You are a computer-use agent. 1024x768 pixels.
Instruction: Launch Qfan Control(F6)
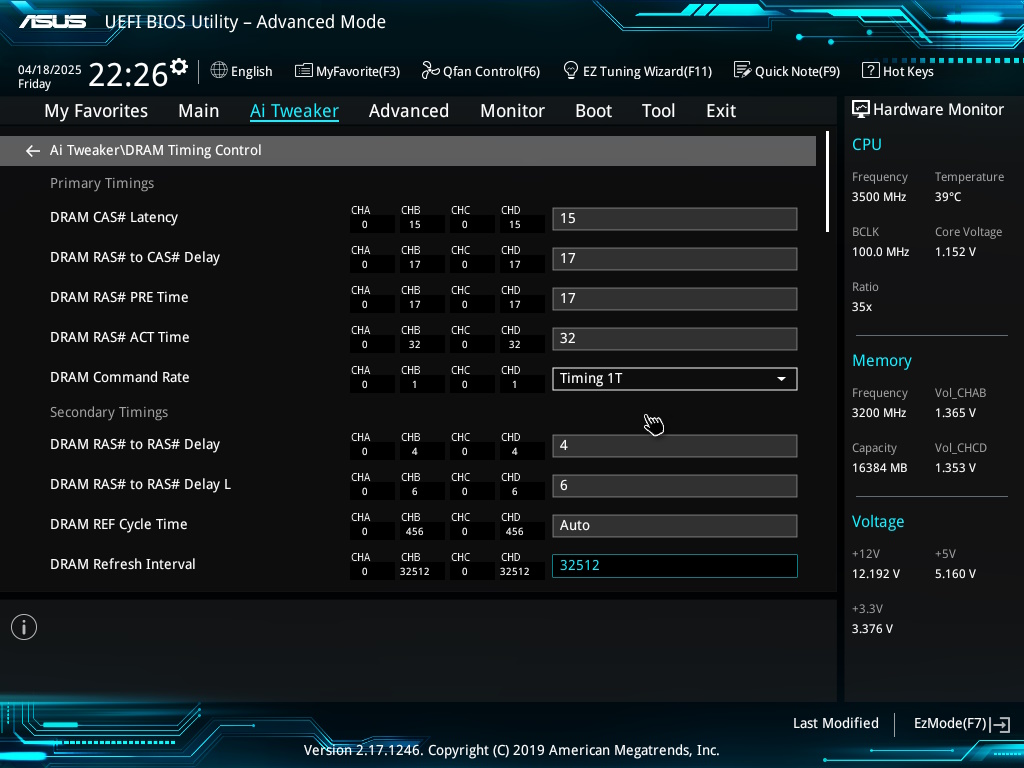(492, 71)
